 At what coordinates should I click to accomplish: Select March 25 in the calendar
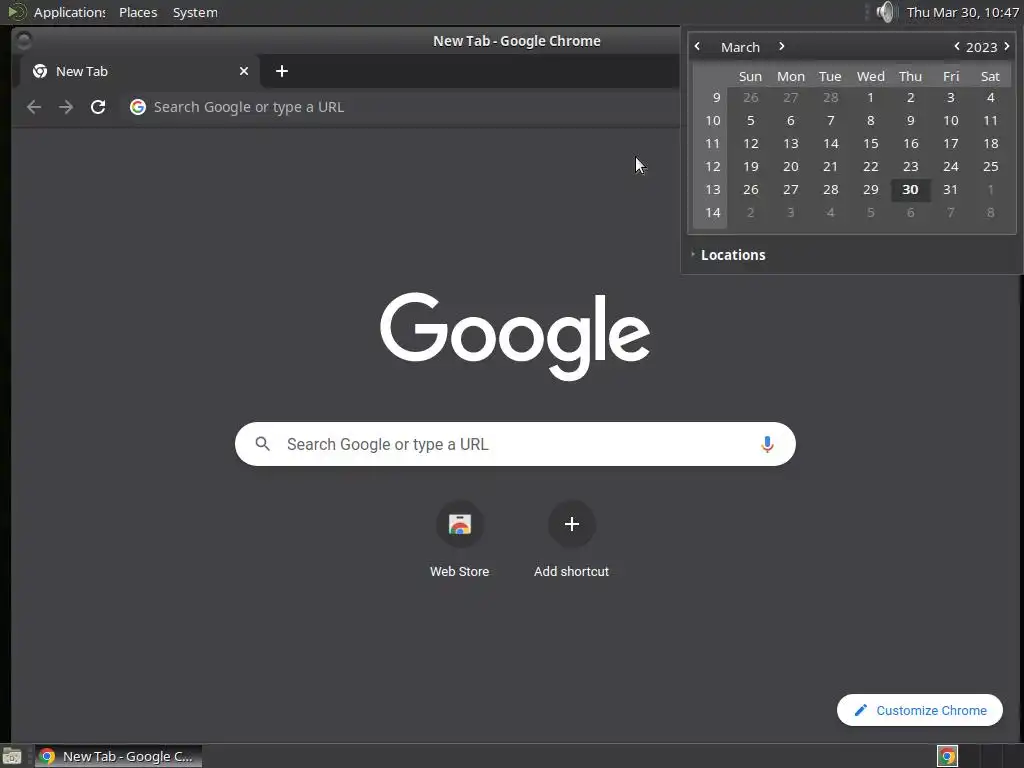991,167
